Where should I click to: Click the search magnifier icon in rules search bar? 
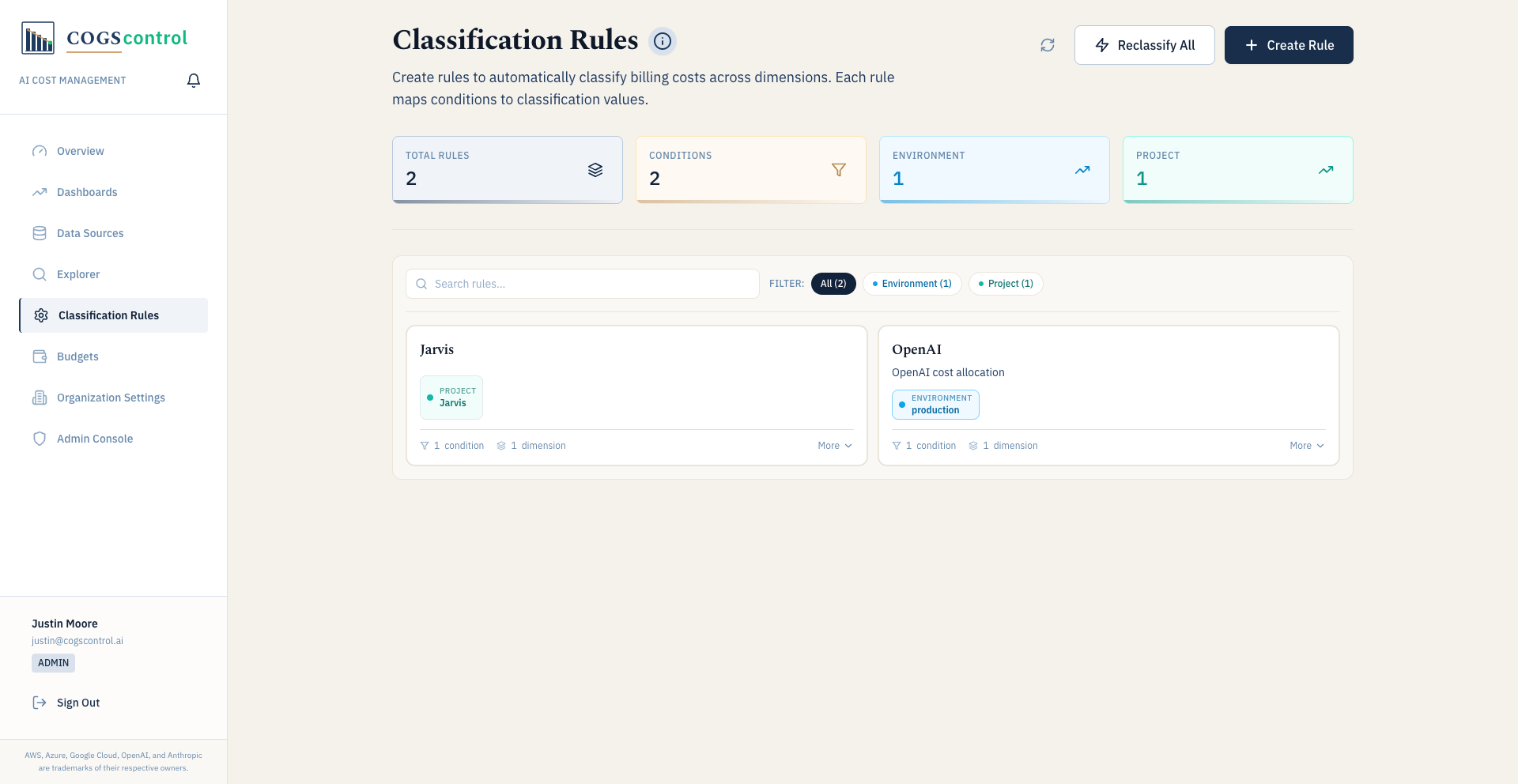(x=421, y=284)
